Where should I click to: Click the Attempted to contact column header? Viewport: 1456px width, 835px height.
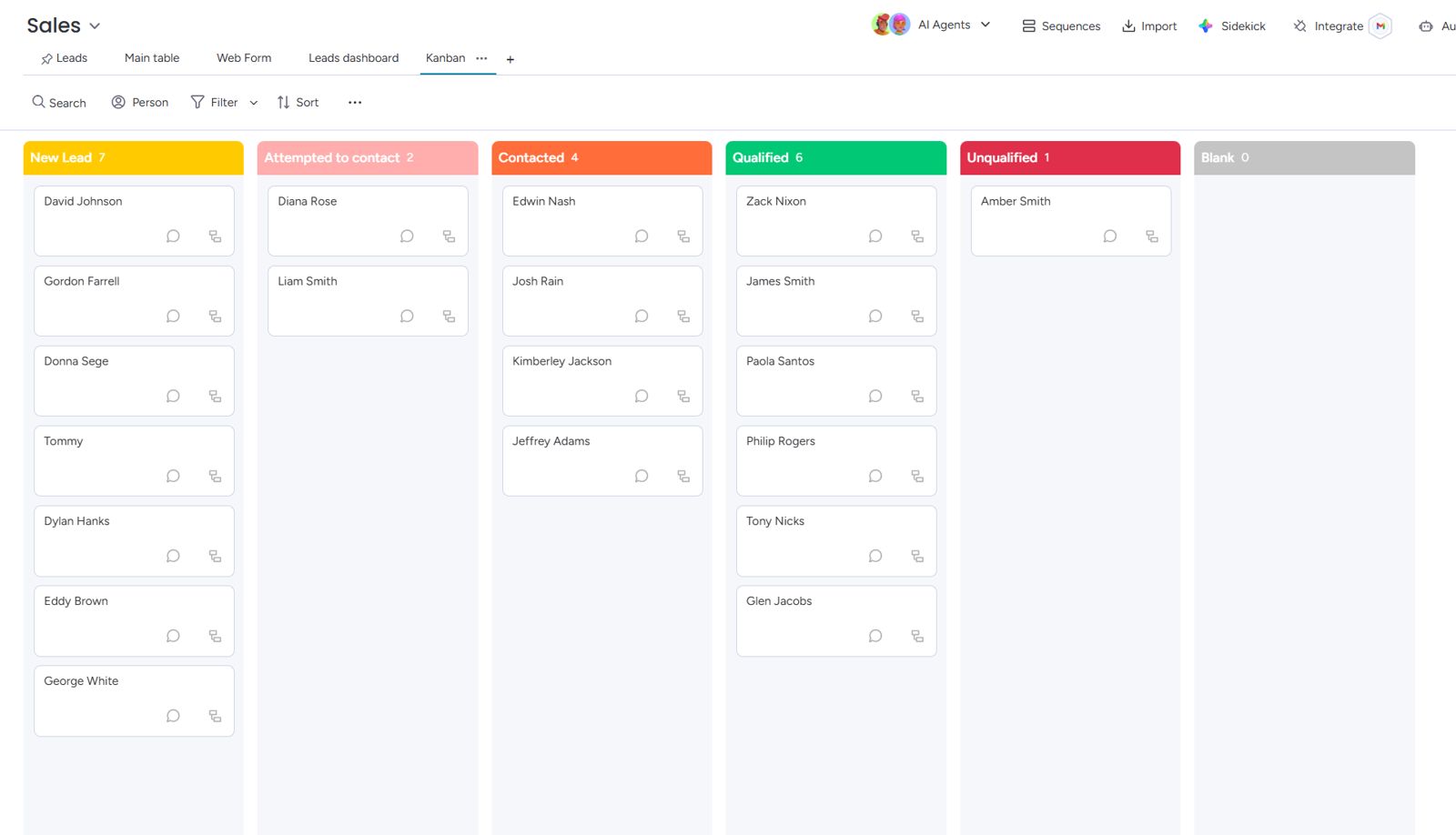pyautogui.click(x=368, y=157)
